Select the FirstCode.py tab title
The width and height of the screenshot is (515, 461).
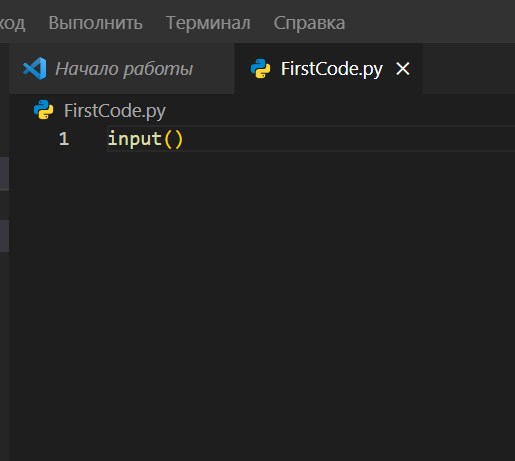pyautogui.click(x=331, y=69)
